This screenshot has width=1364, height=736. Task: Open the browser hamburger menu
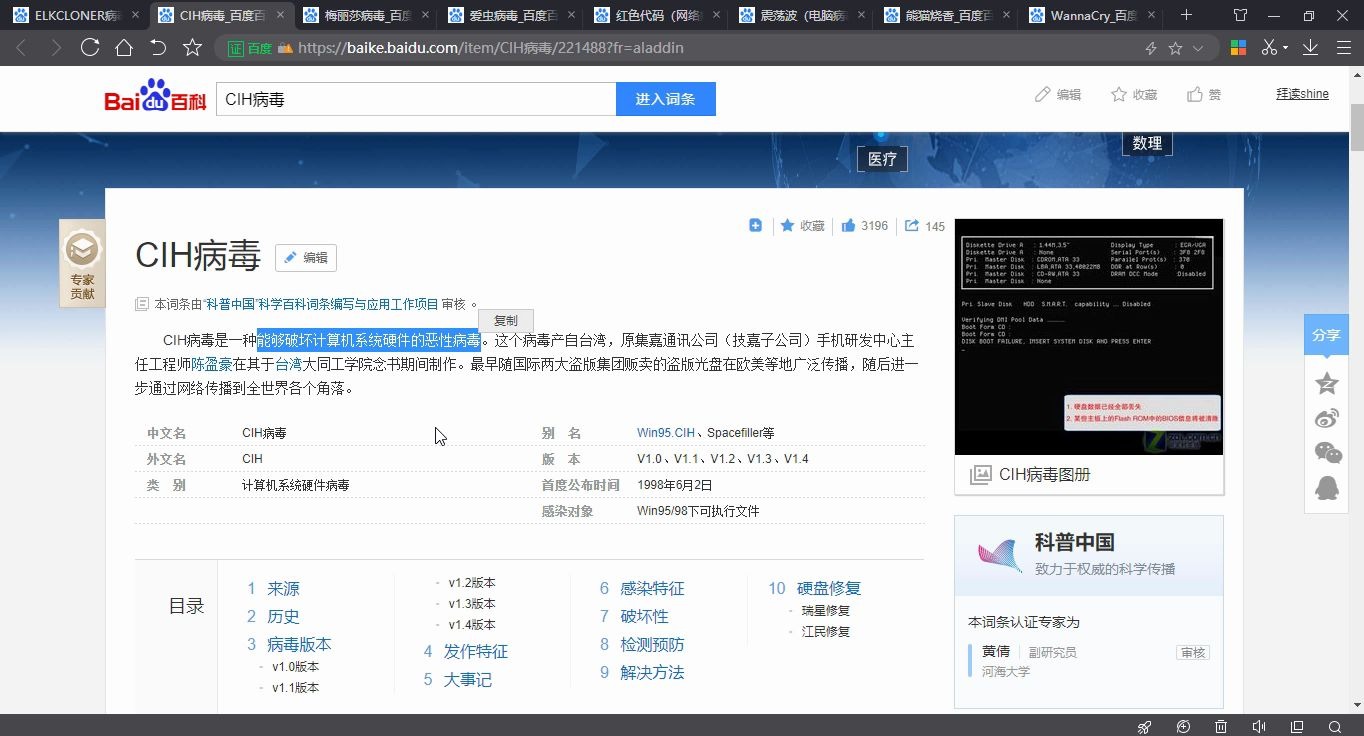point(1344,47)
